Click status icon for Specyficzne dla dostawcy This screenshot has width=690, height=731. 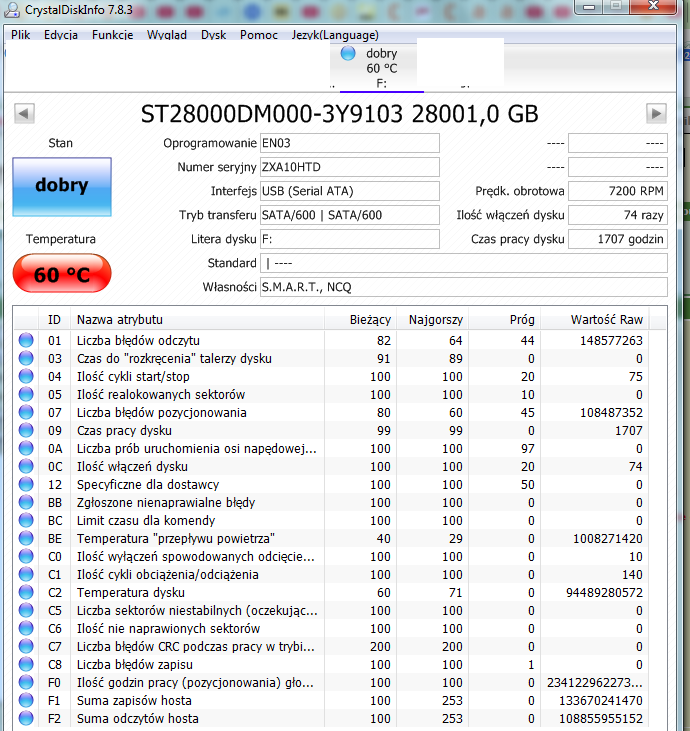pos(26,484)
